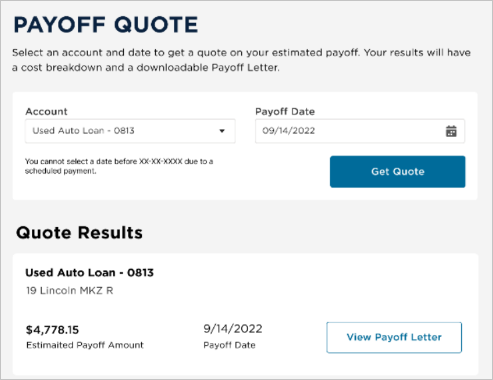
Task: Click the 19 Lincoln MKZ R vehicle text
Action: pos(70,291)
